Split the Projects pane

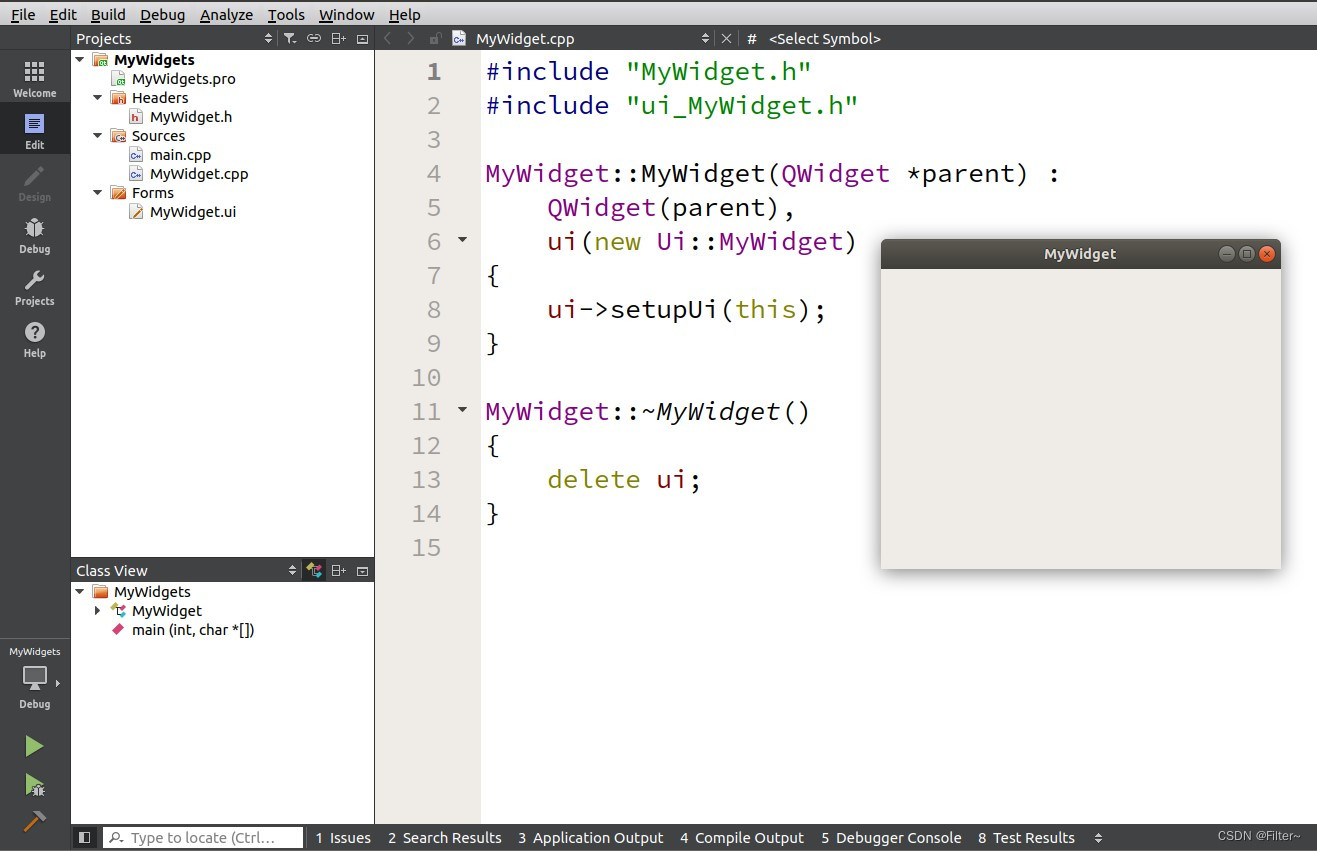[339, 38]
